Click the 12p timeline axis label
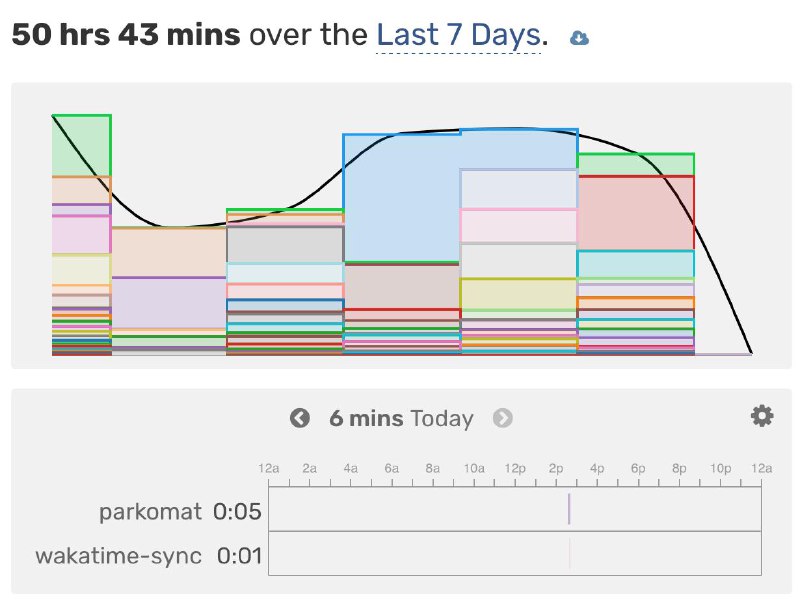800x604 pixels. [x=515, y=467]
